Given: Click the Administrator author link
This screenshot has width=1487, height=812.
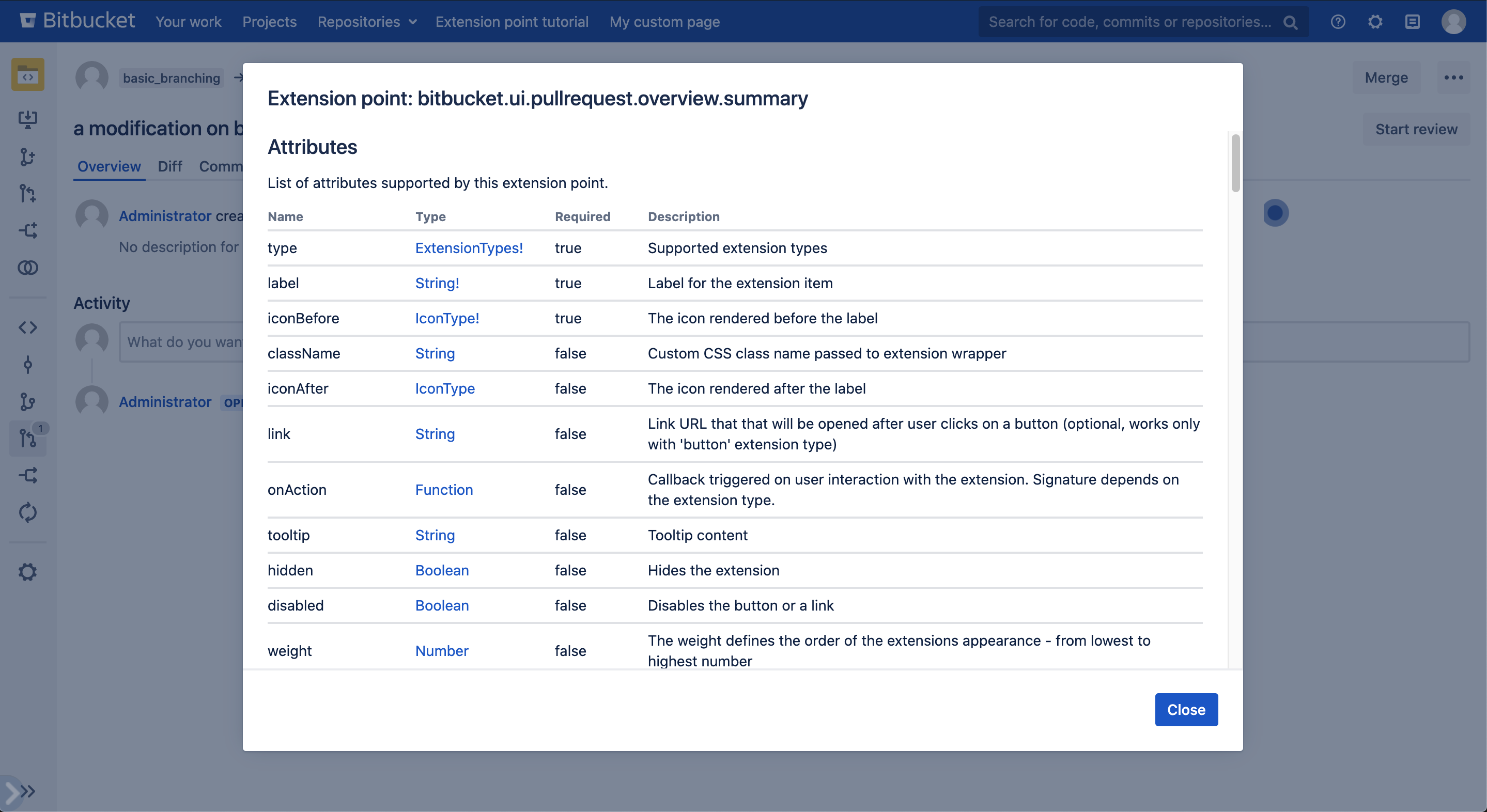Looking at the screenshot, I should coord(164,215).
